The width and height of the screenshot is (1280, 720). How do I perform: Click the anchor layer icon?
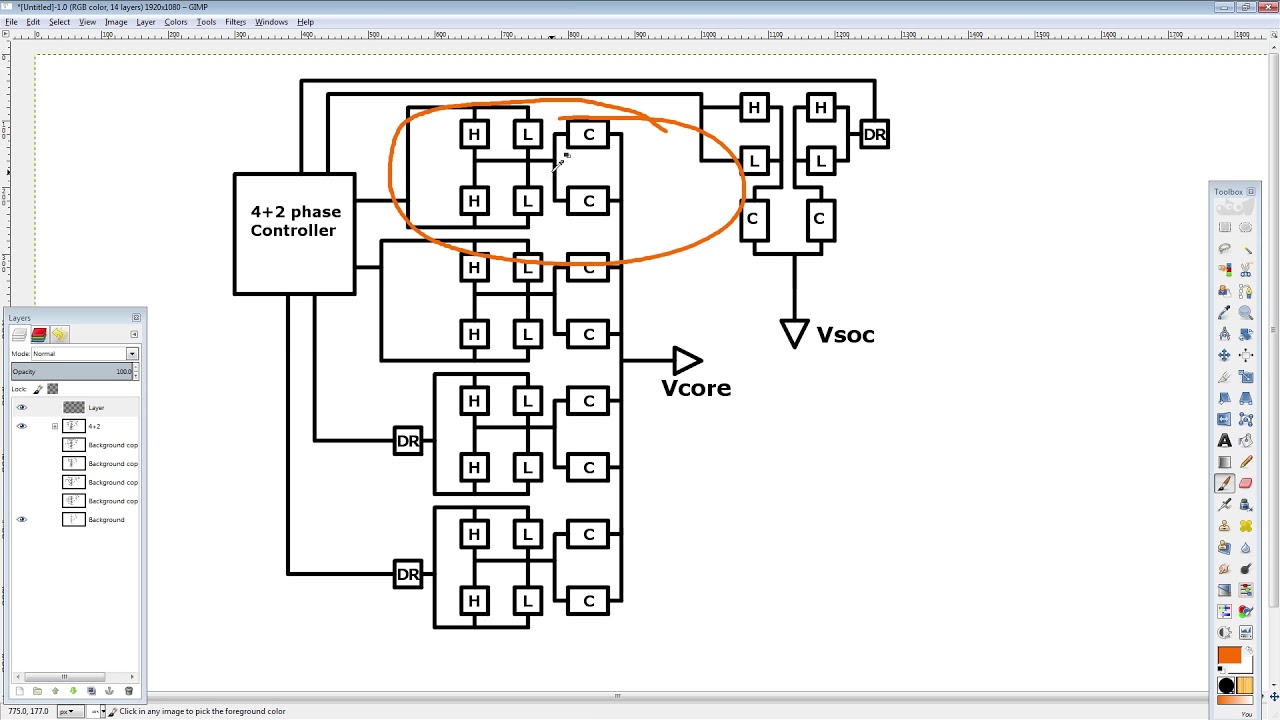coord(110,691)
